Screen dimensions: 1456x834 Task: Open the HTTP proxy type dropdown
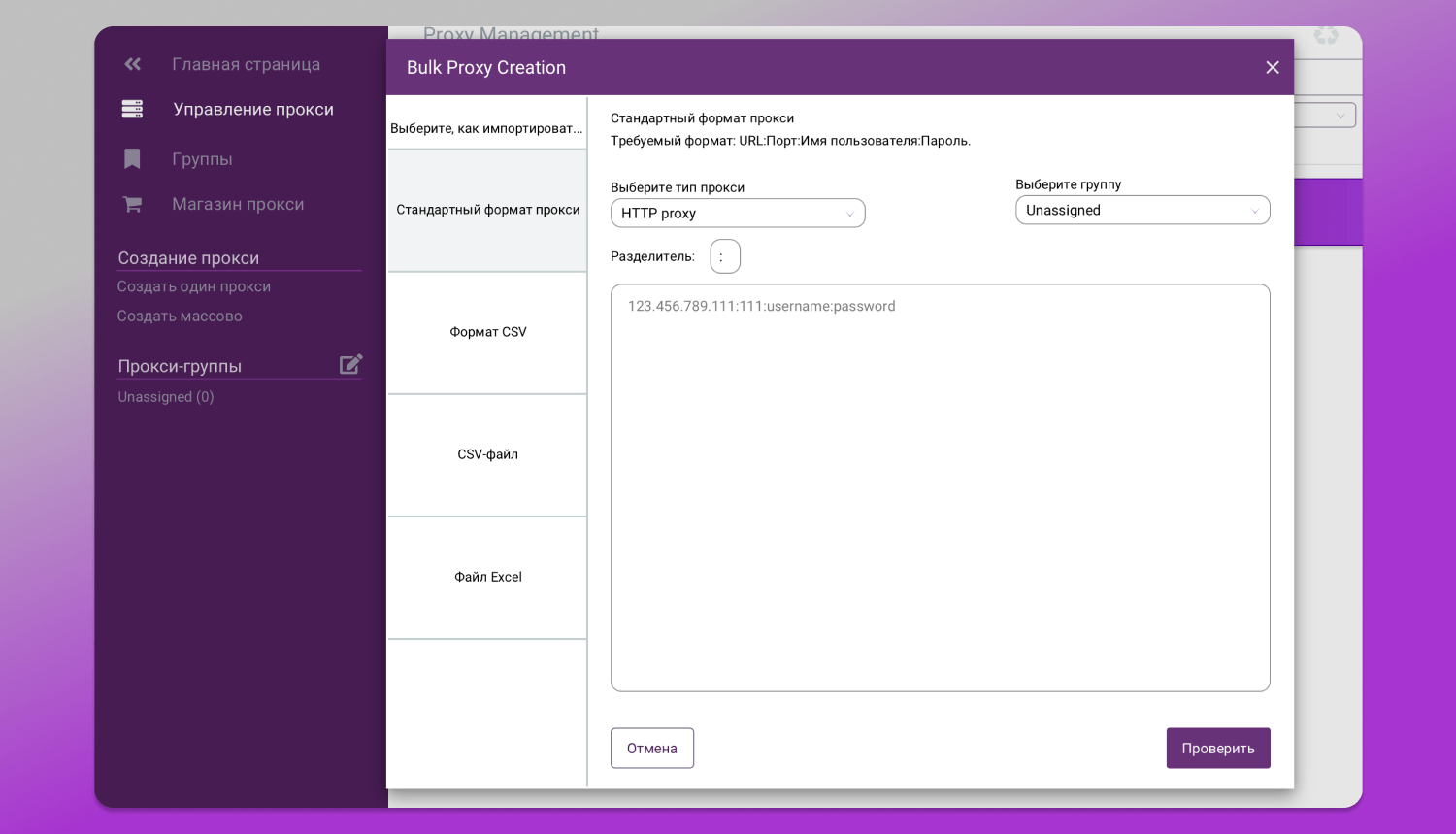(x=738, y=214)
